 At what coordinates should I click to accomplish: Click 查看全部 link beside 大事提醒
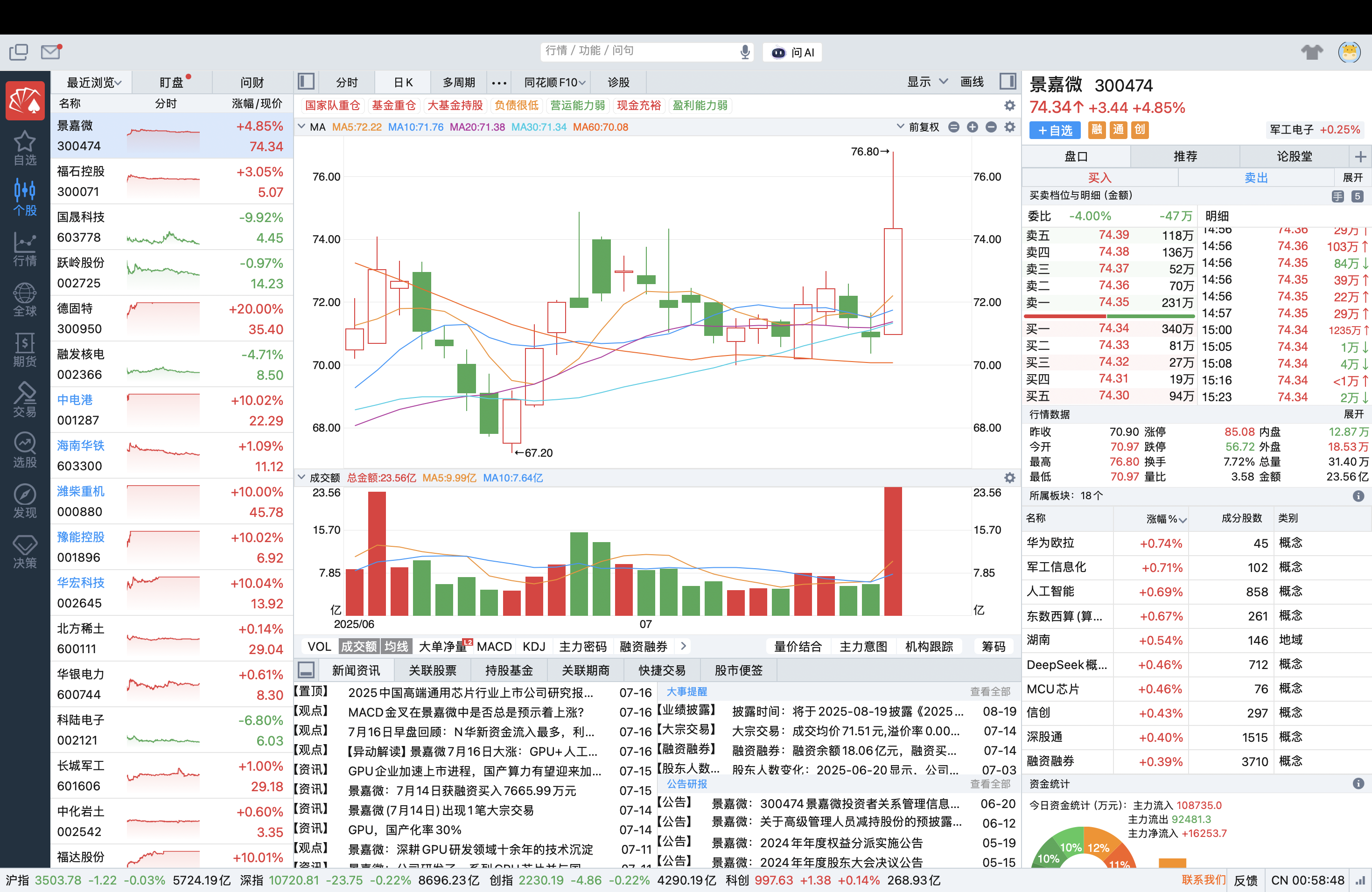pos(990,691)
